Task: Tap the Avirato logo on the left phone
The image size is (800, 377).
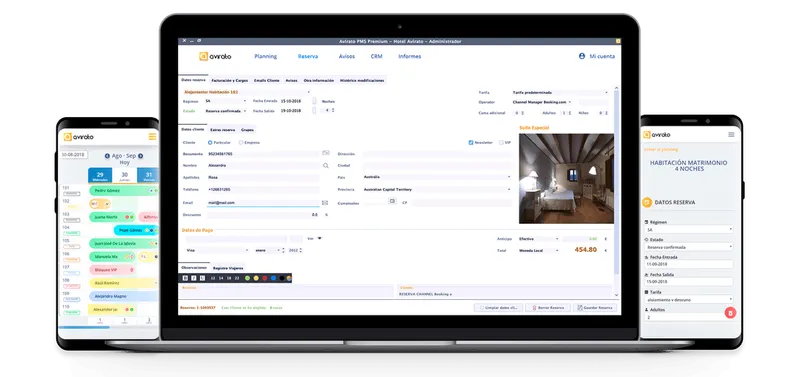Action: pyautogui.click(x=79, y=137)
